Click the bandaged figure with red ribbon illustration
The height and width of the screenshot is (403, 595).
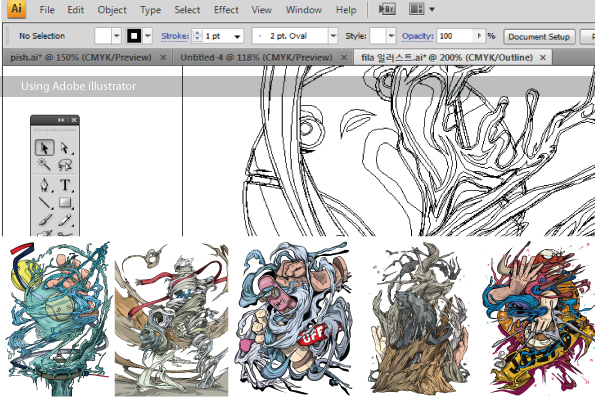click(172, 320)
